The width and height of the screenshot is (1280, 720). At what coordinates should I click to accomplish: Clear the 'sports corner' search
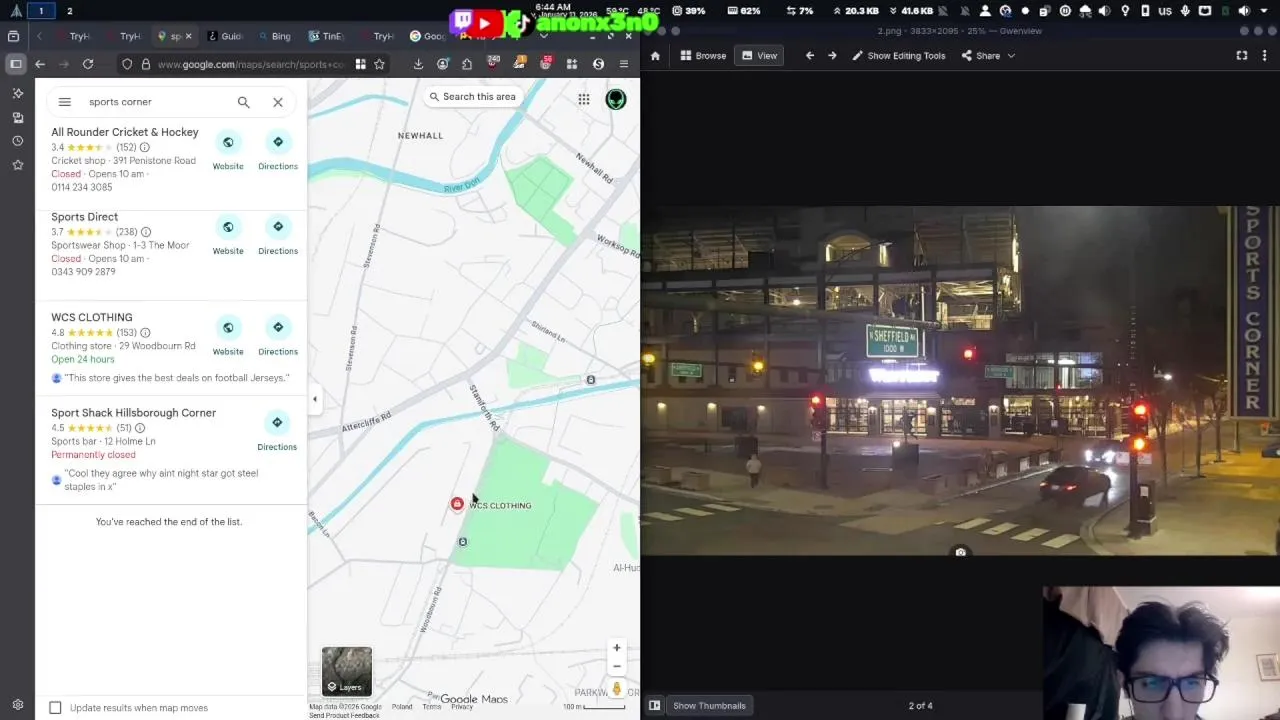(278, 102)
